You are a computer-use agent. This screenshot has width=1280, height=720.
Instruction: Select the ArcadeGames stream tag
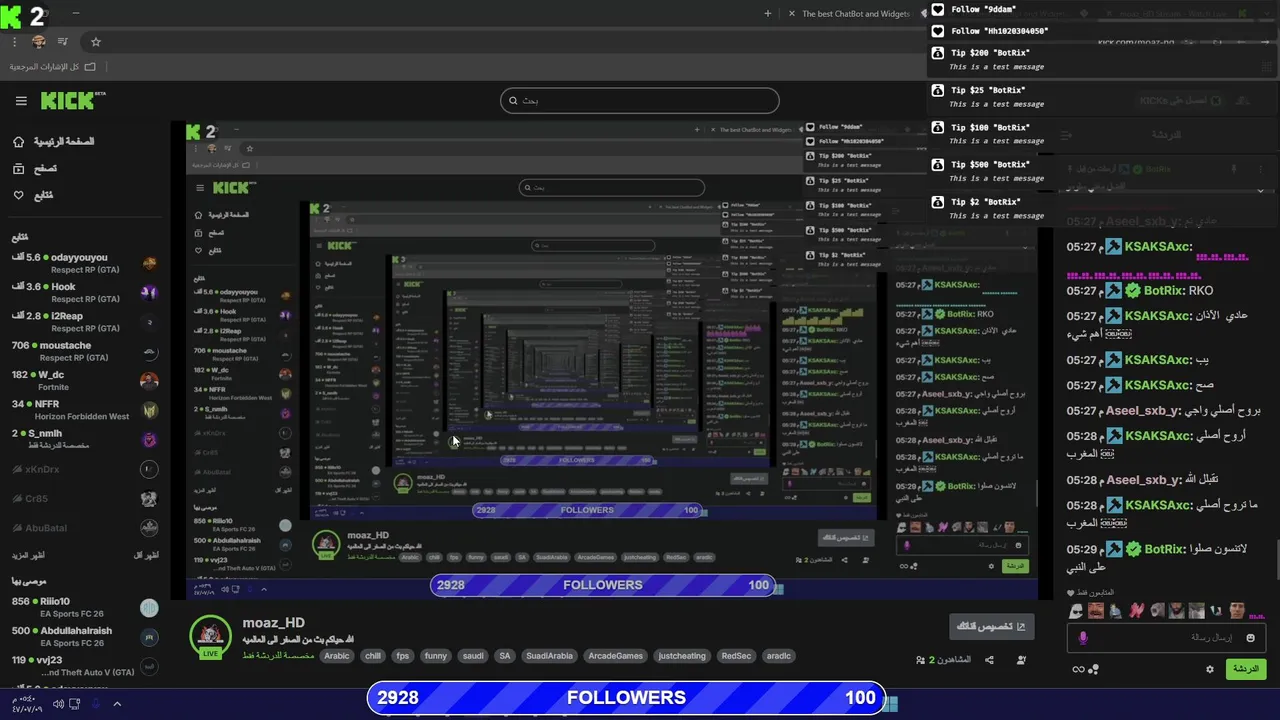pos(616,656)
